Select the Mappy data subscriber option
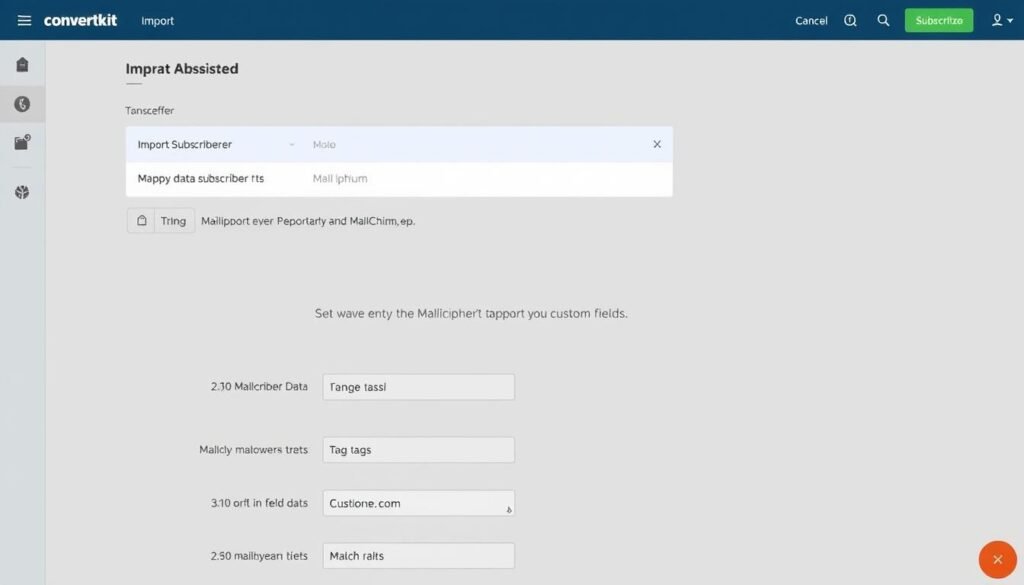The width and height of the screenshot is (1024, 585). pyautogui.click(x=200, y=176)
